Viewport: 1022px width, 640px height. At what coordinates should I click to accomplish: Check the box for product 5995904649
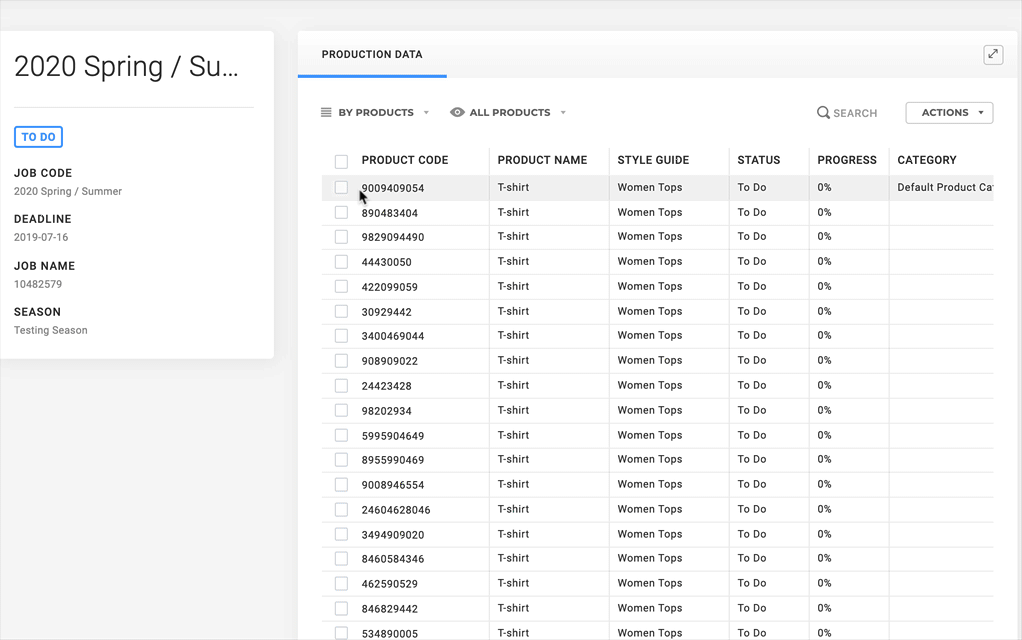pos(341,435)
